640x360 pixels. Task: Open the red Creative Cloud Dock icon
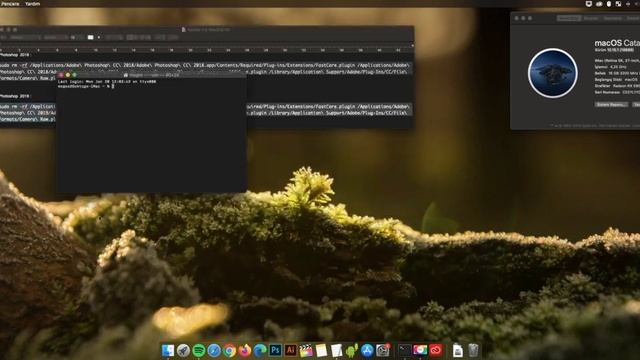click(x=436, y=350)
